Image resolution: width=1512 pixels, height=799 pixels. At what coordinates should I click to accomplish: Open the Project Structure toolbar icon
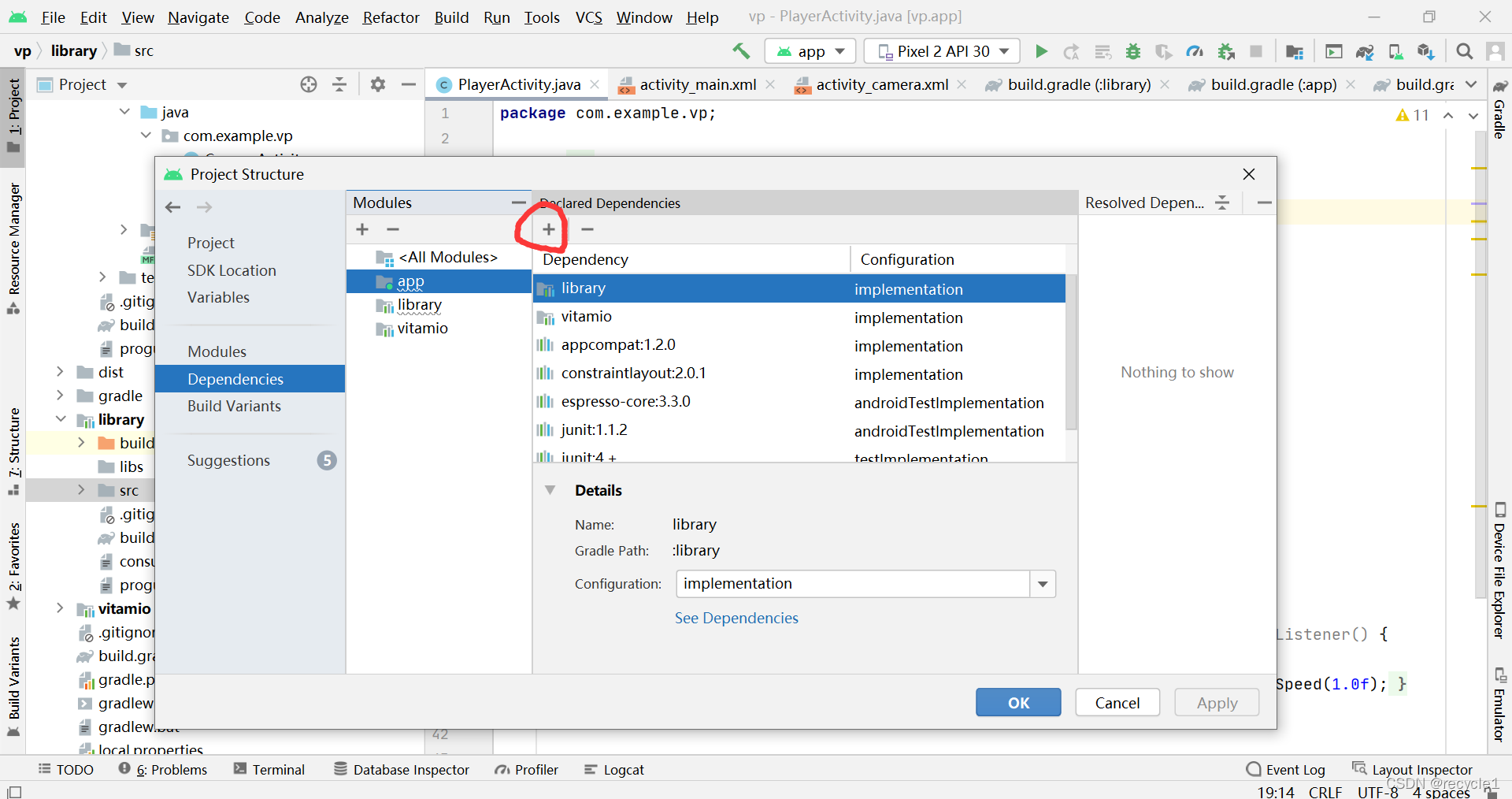click(x=1295, y=51)
